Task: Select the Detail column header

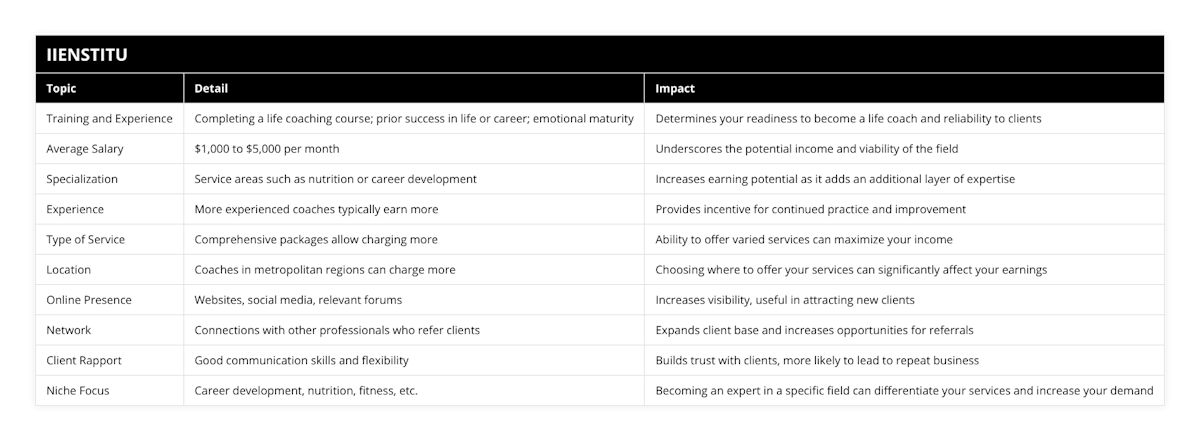Action: point(211,88)
